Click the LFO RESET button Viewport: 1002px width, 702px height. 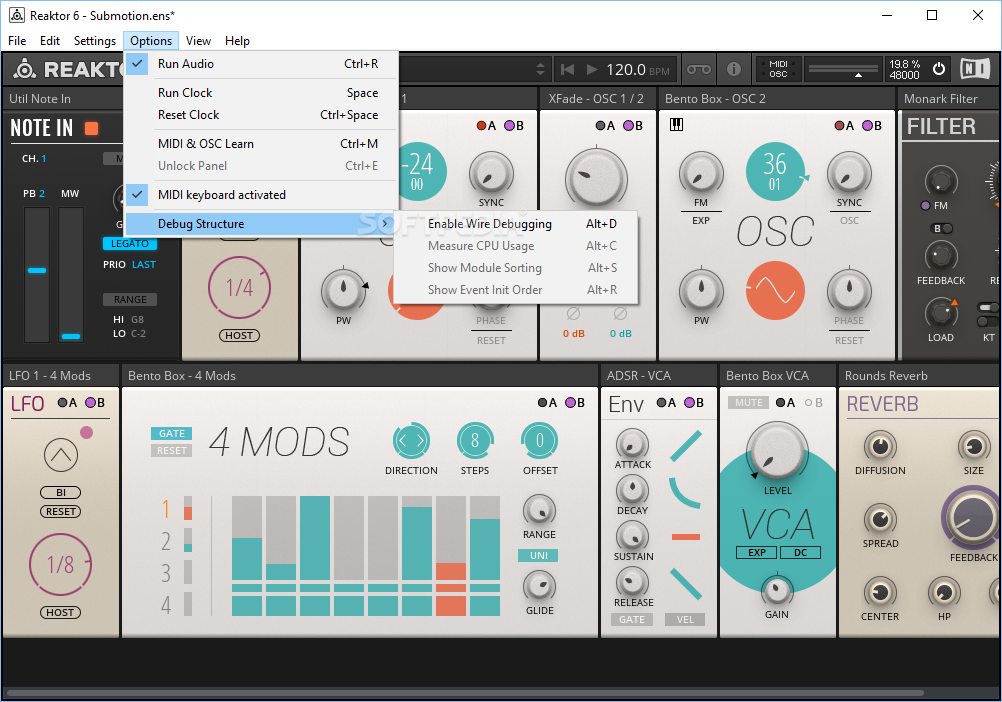(x=61, y=512)
